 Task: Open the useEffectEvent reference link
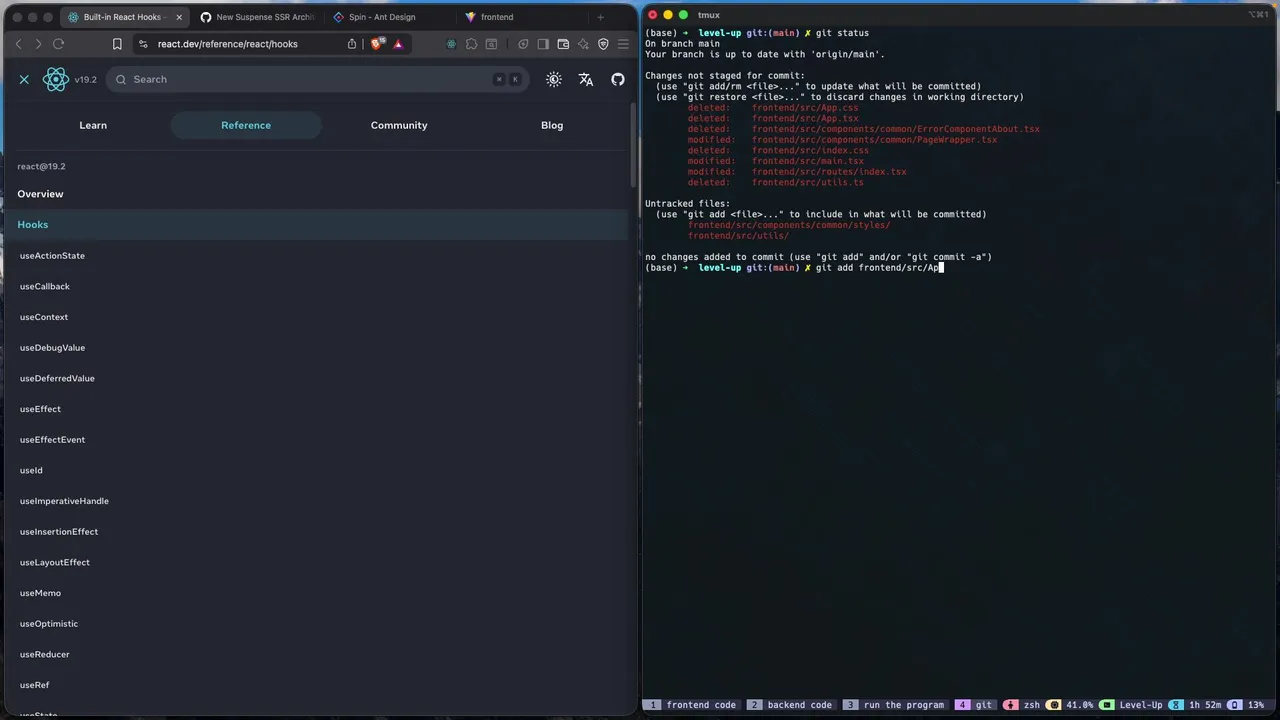point(52,440)
